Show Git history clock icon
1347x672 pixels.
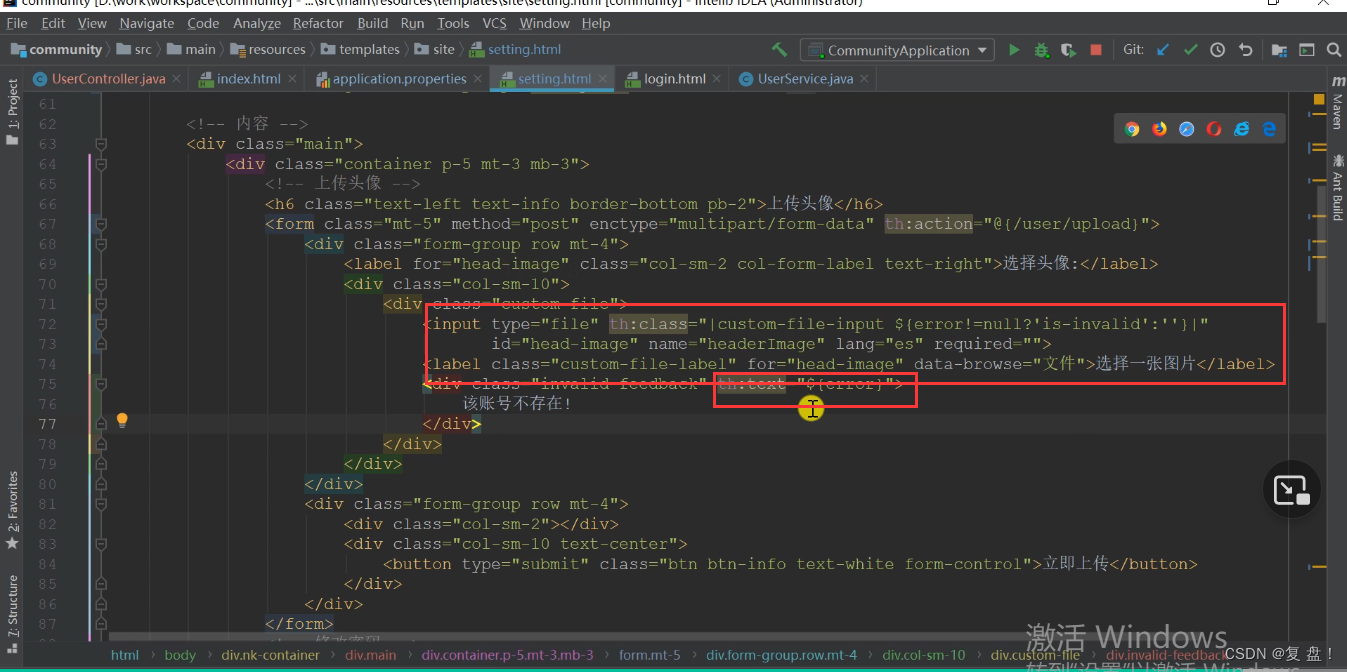1217,49
